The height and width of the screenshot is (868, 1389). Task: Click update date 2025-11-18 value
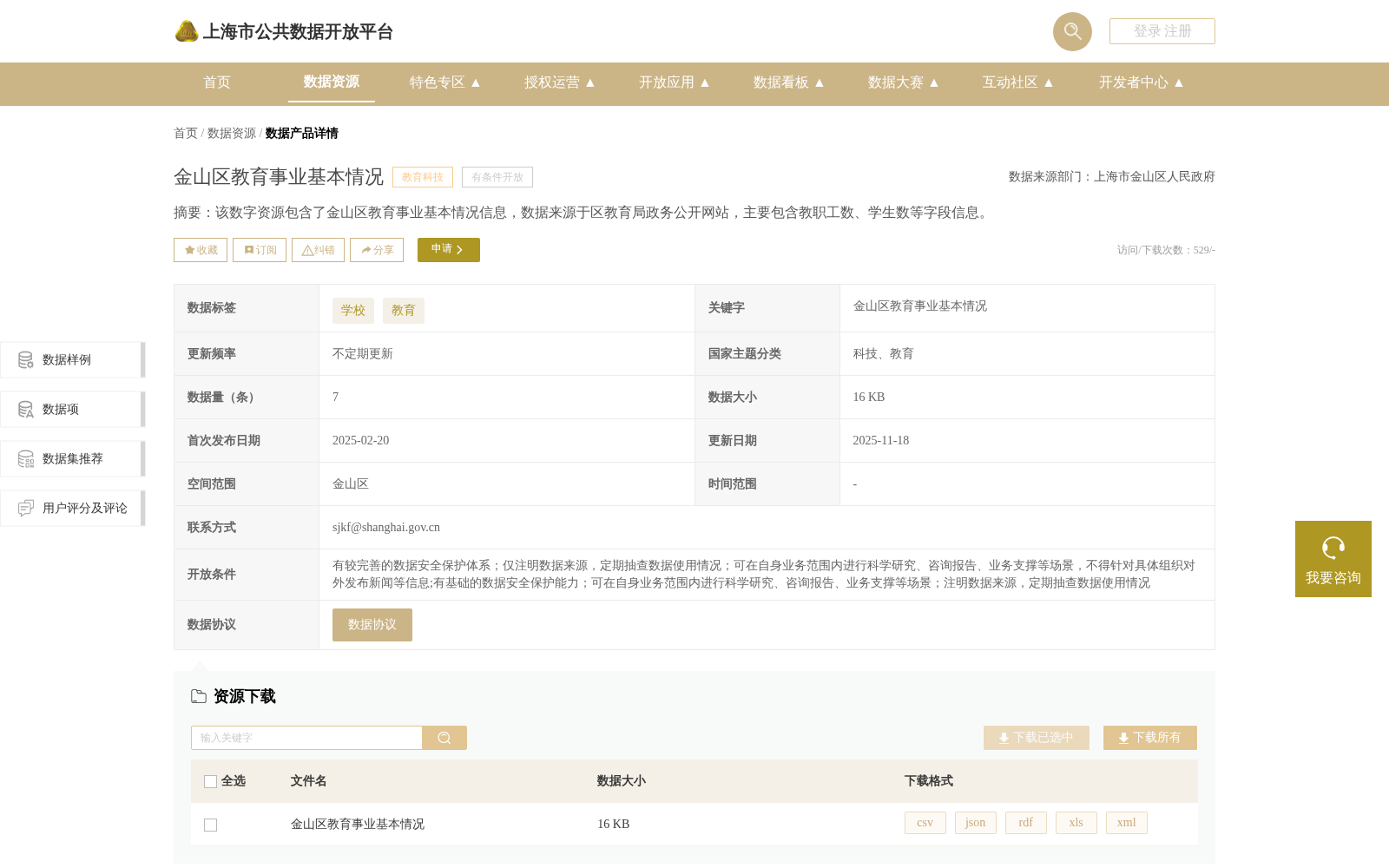tap(881, 441)
